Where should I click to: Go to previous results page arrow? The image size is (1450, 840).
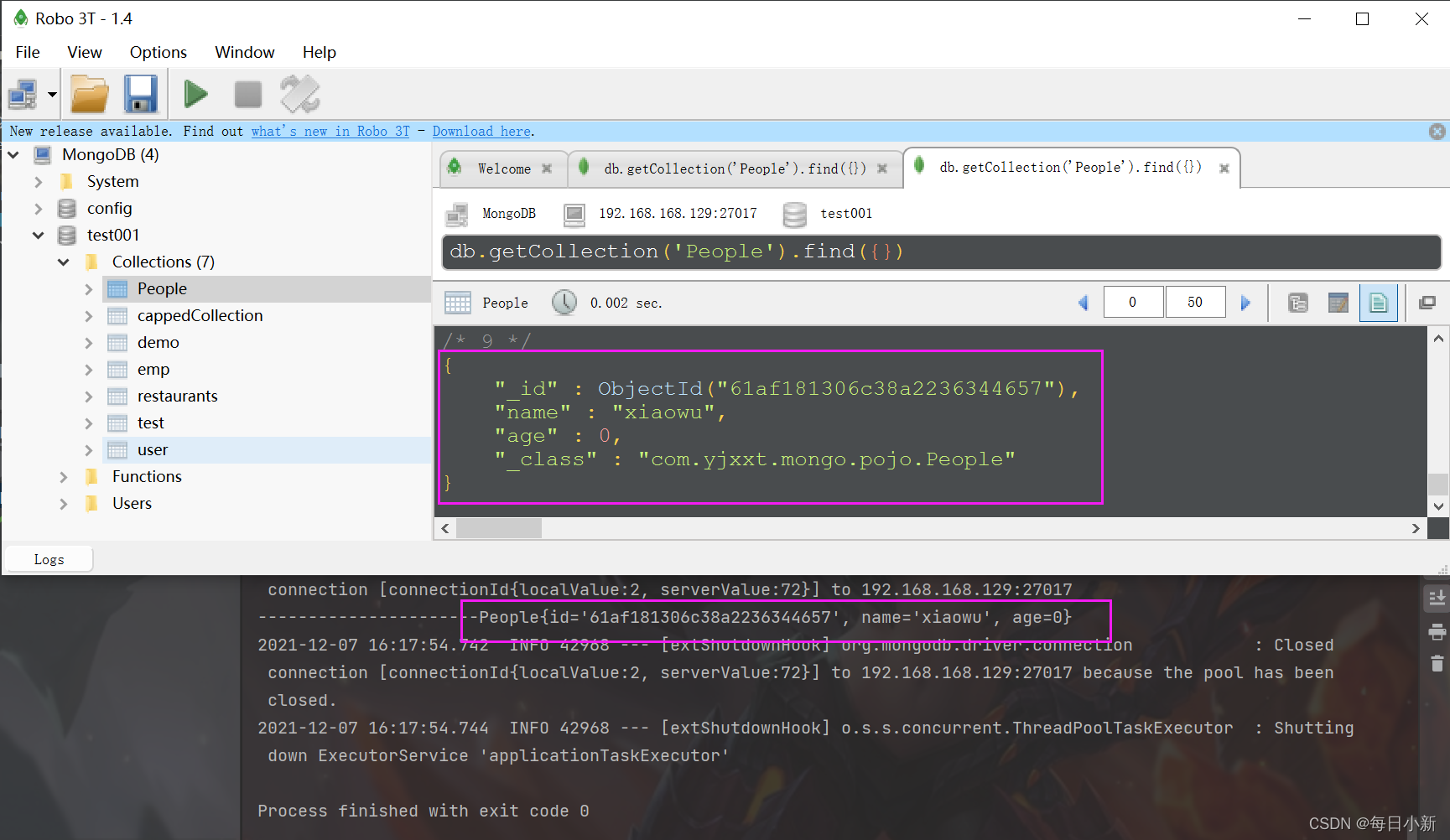point(1084,303)
